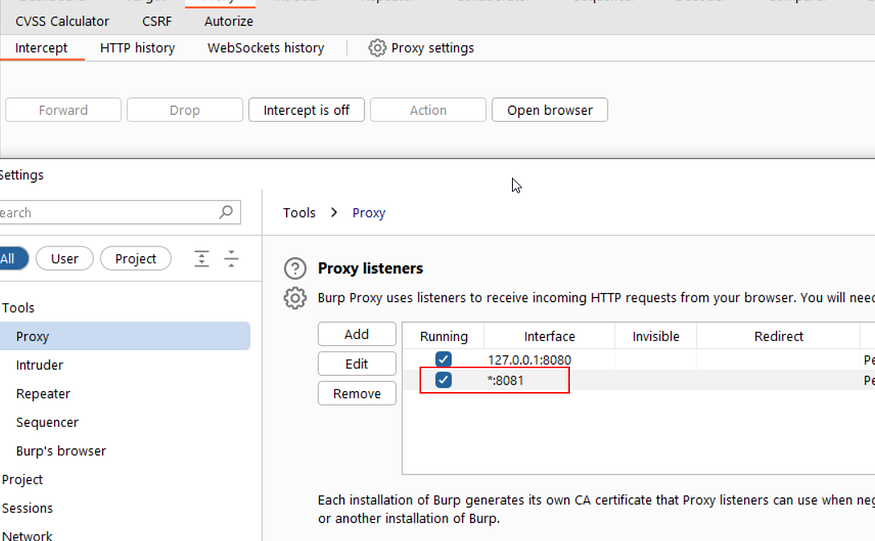
Task: Expand Tools section in settings tree
Action: pos(18,308)
